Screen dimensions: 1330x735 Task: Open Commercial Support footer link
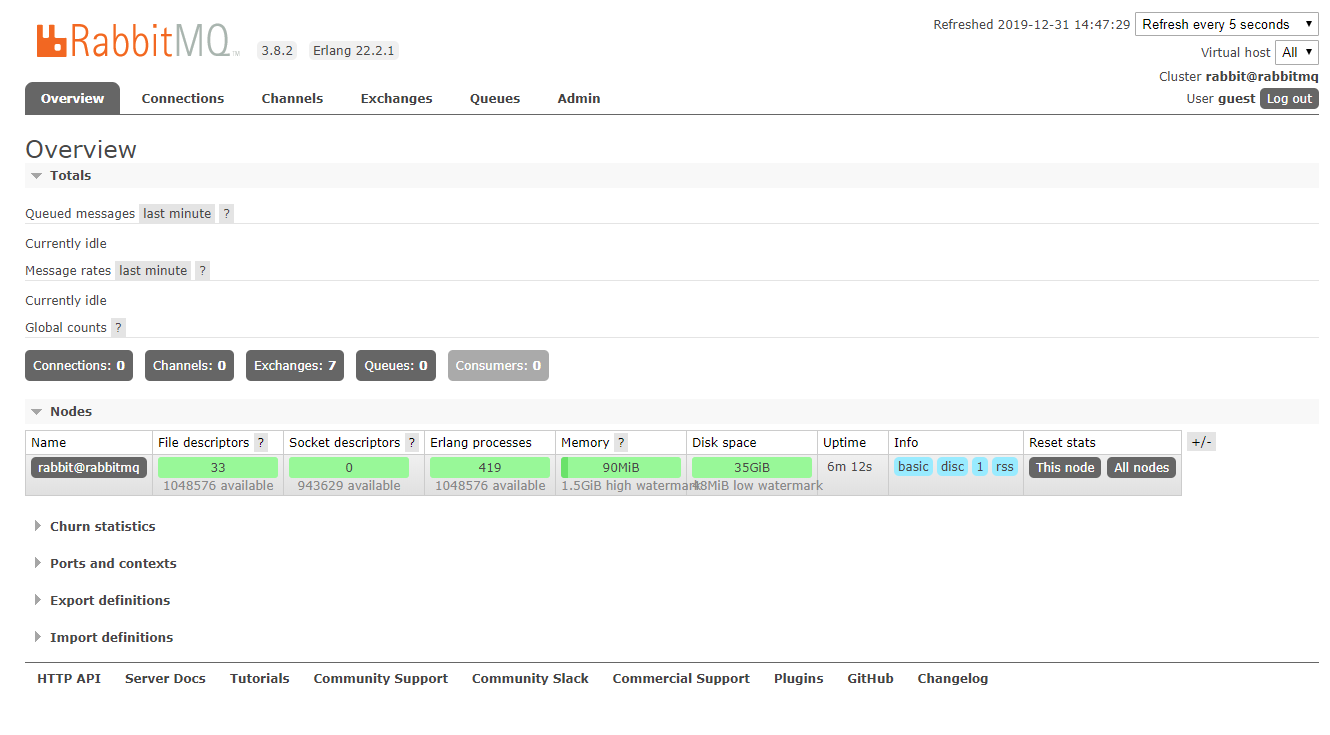(x=681, y=678)
